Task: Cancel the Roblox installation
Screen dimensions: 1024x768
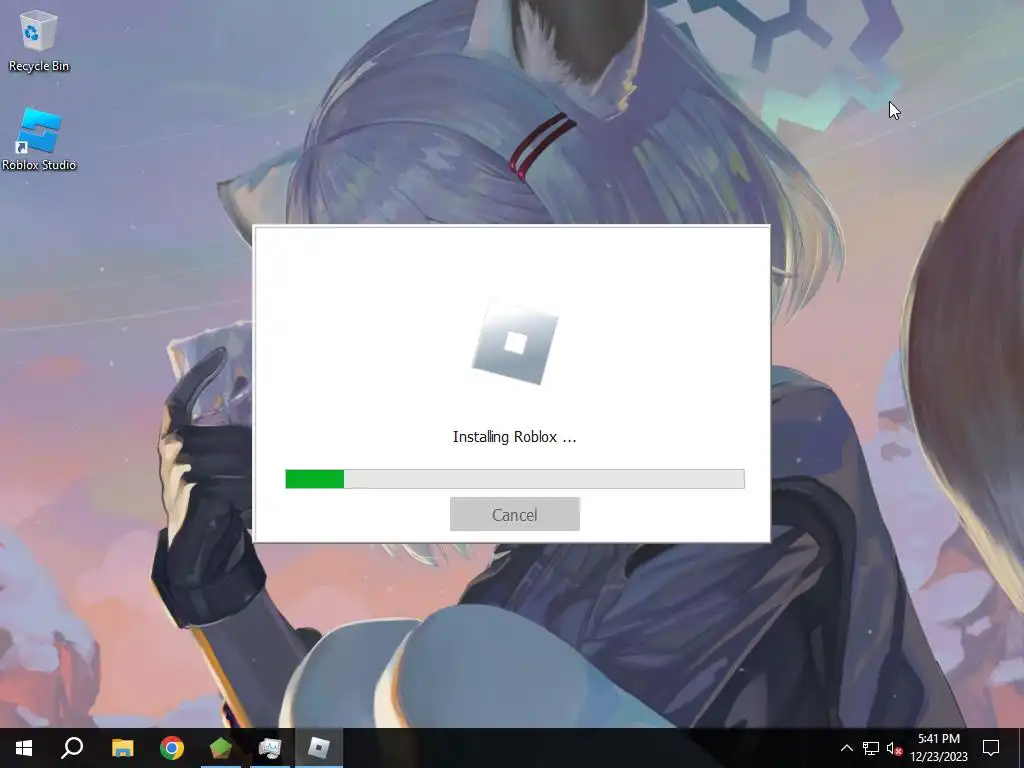Action: pos(515,514)
